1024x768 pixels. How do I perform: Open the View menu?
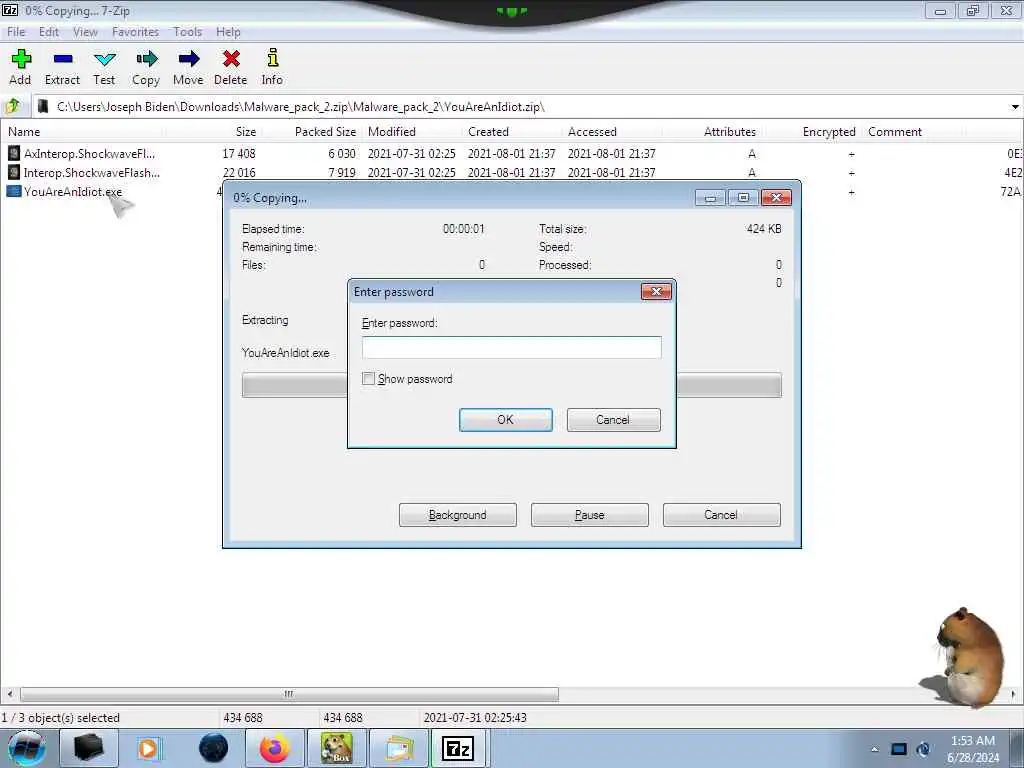point(85,32)
